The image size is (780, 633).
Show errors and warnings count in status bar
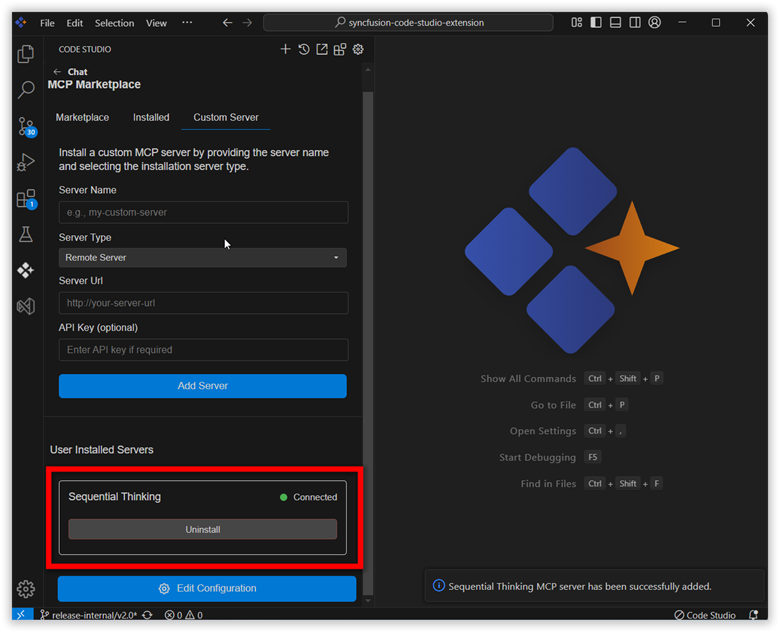tap(184, 615)
